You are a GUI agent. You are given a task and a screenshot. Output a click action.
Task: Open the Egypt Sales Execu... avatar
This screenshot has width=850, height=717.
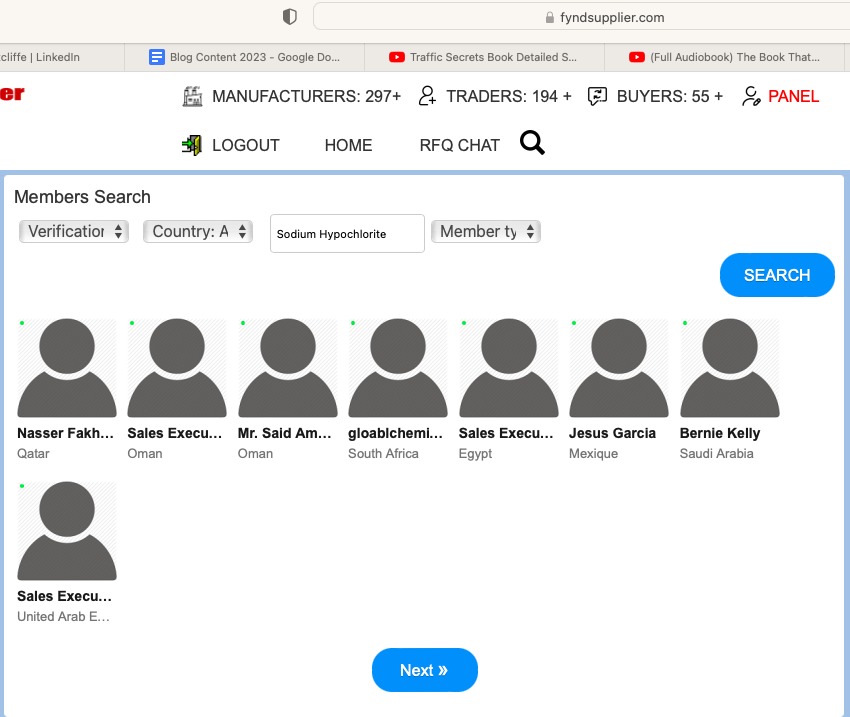click(508, 368)
